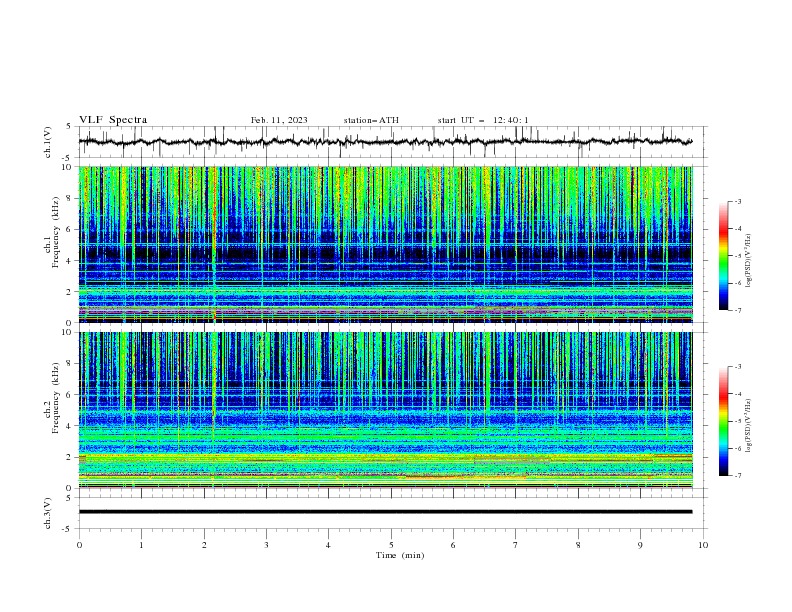Click the "0" time axis tick label
Image resolution: width=792 pixels, height=612 pixels.
79,545
